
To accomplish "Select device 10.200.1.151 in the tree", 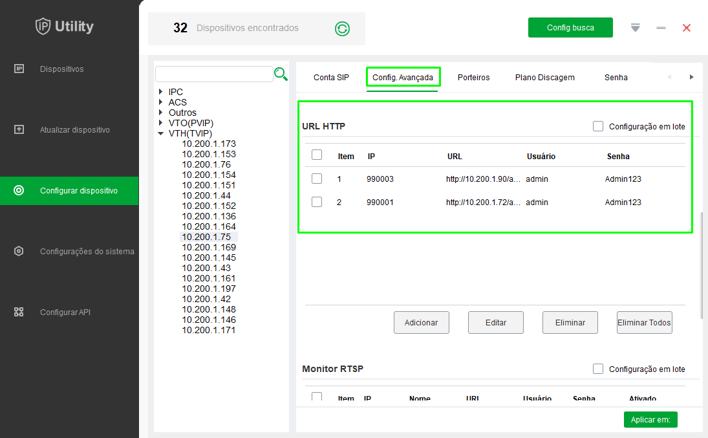I will (x=209, y=185).
